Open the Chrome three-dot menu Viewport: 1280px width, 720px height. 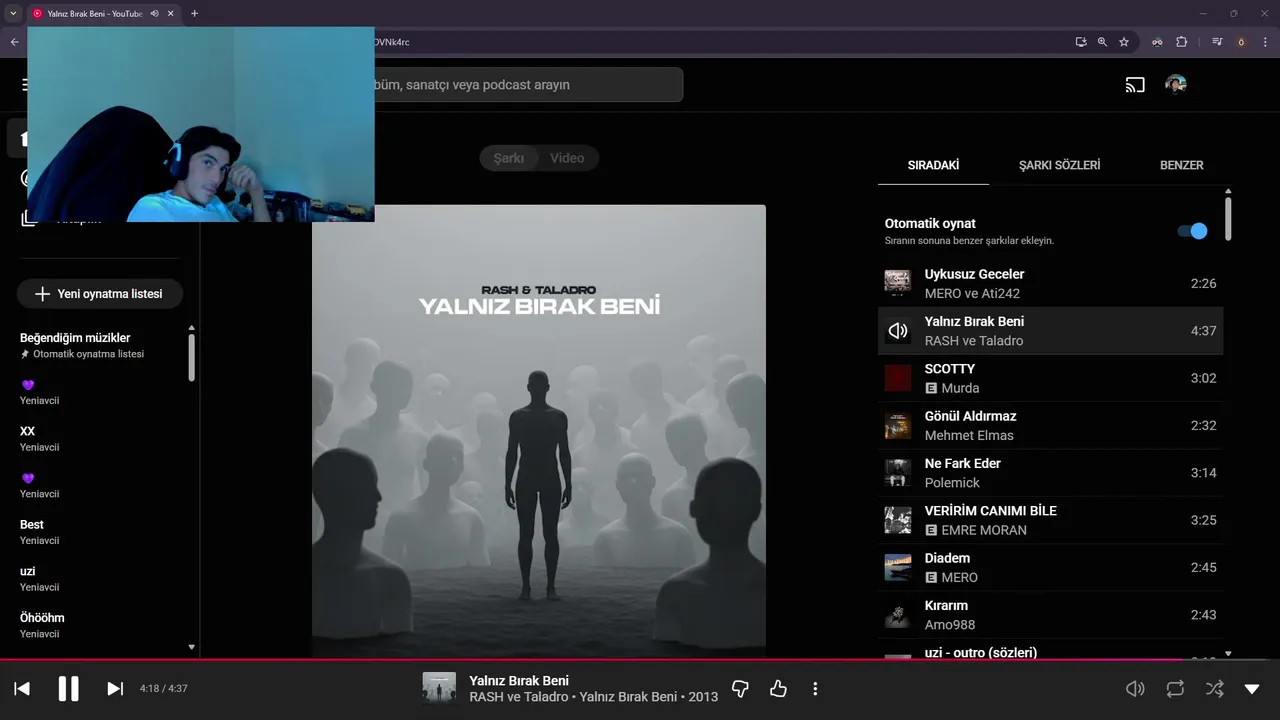(1265, 42)
